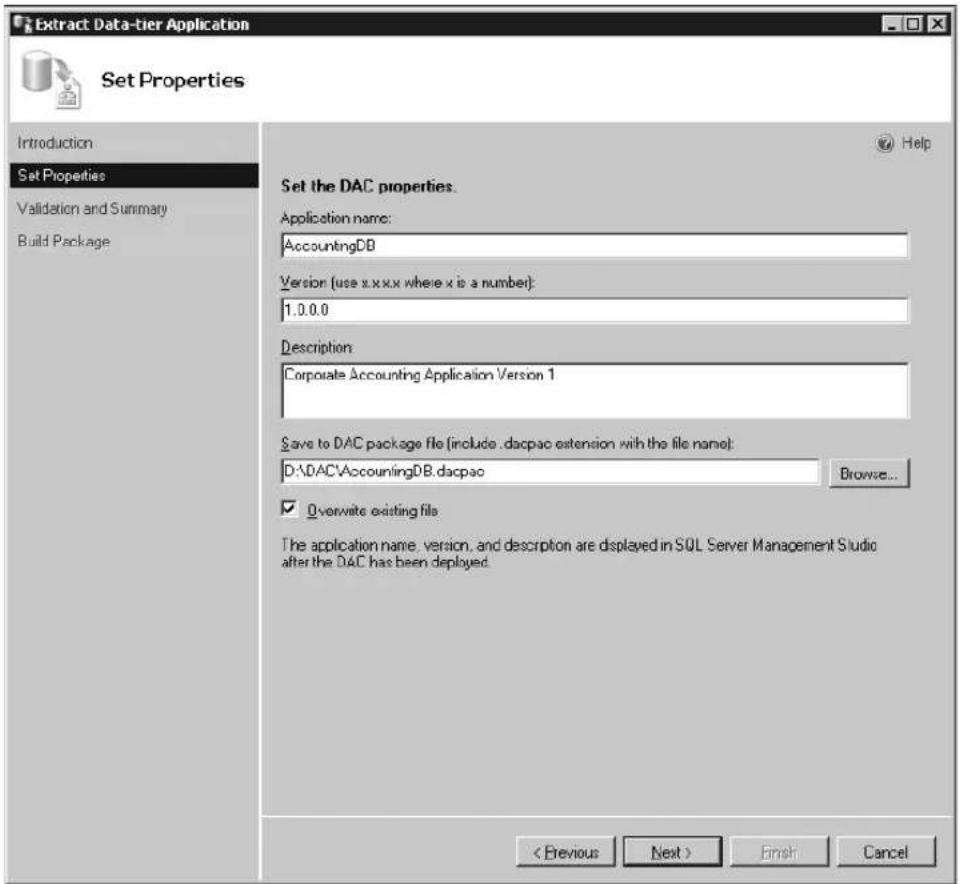This screenshot has width=960, height=884.
Task: Select the Set Properties step in sidebar
Action: 134,175
